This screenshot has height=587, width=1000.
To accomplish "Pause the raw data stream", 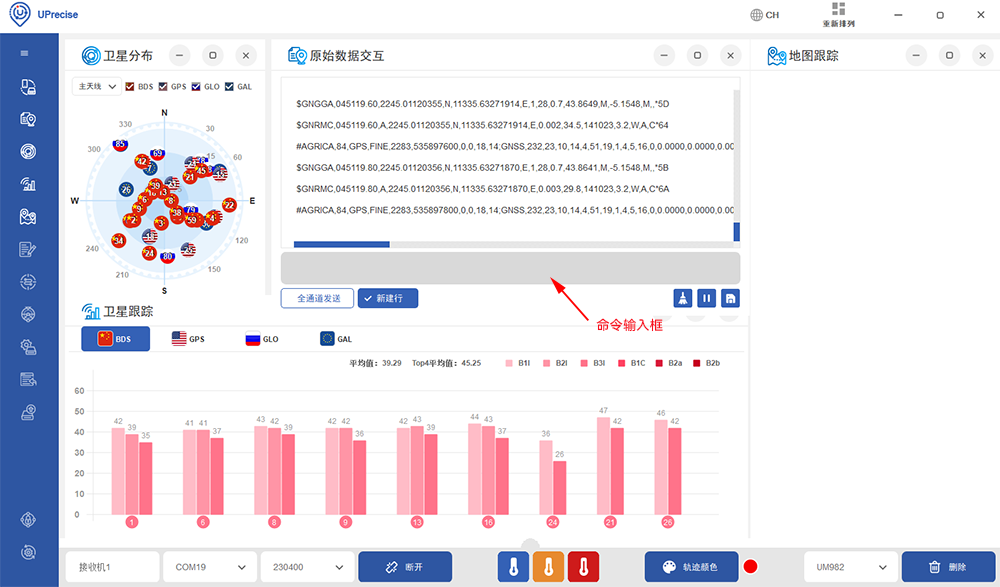I will tap(707, 298).
